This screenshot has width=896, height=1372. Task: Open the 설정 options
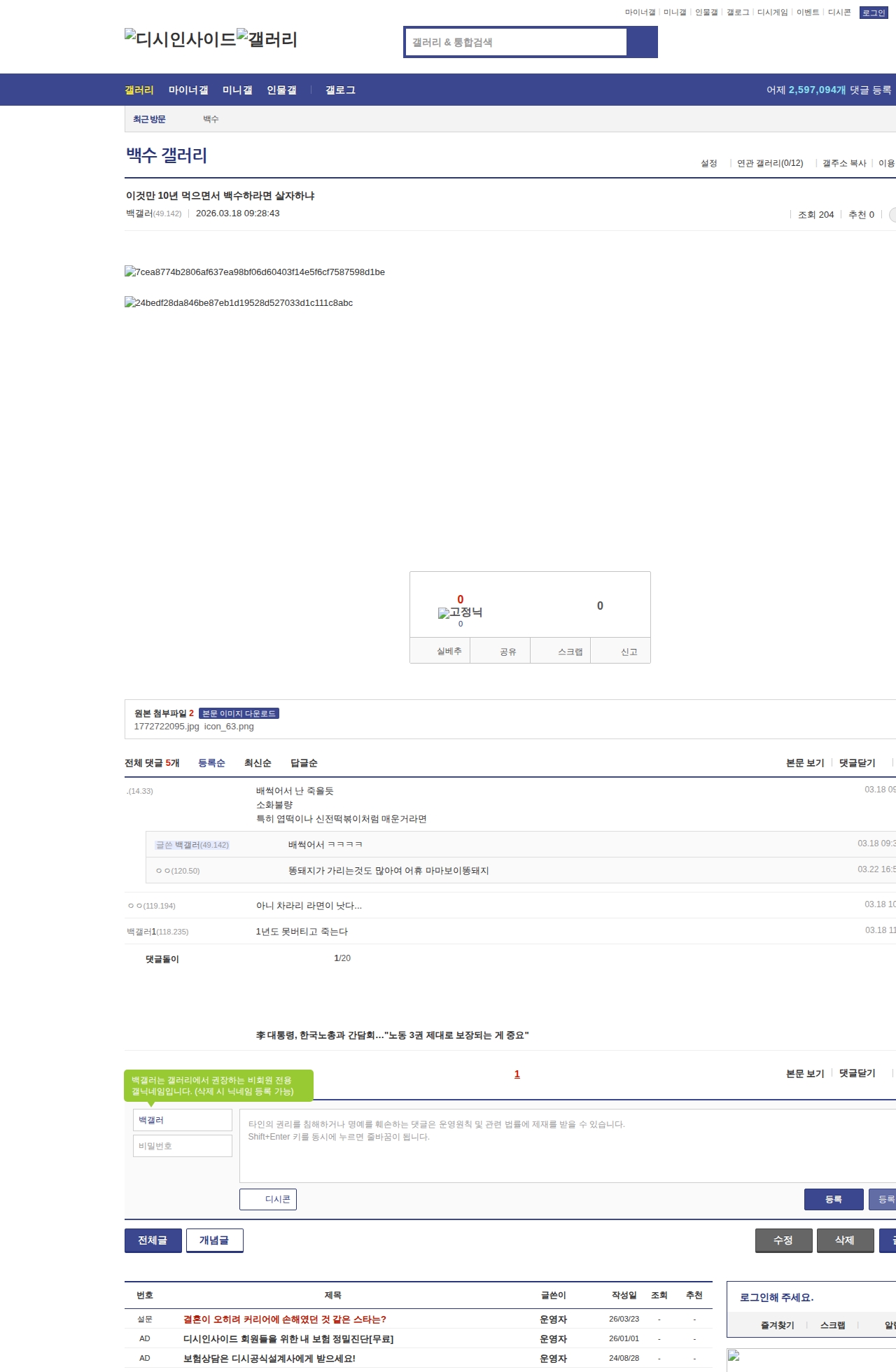(709, 163)
